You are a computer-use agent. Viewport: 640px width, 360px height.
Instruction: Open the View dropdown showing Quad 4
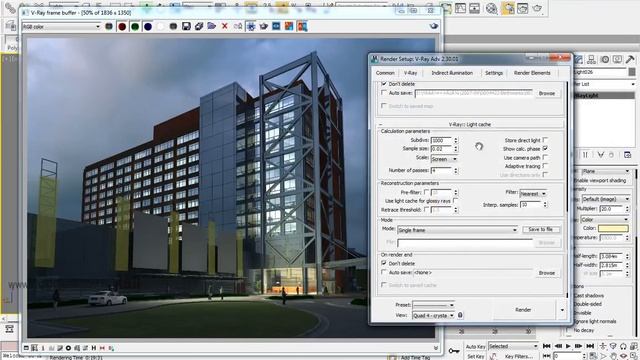(x=433, y=316)
